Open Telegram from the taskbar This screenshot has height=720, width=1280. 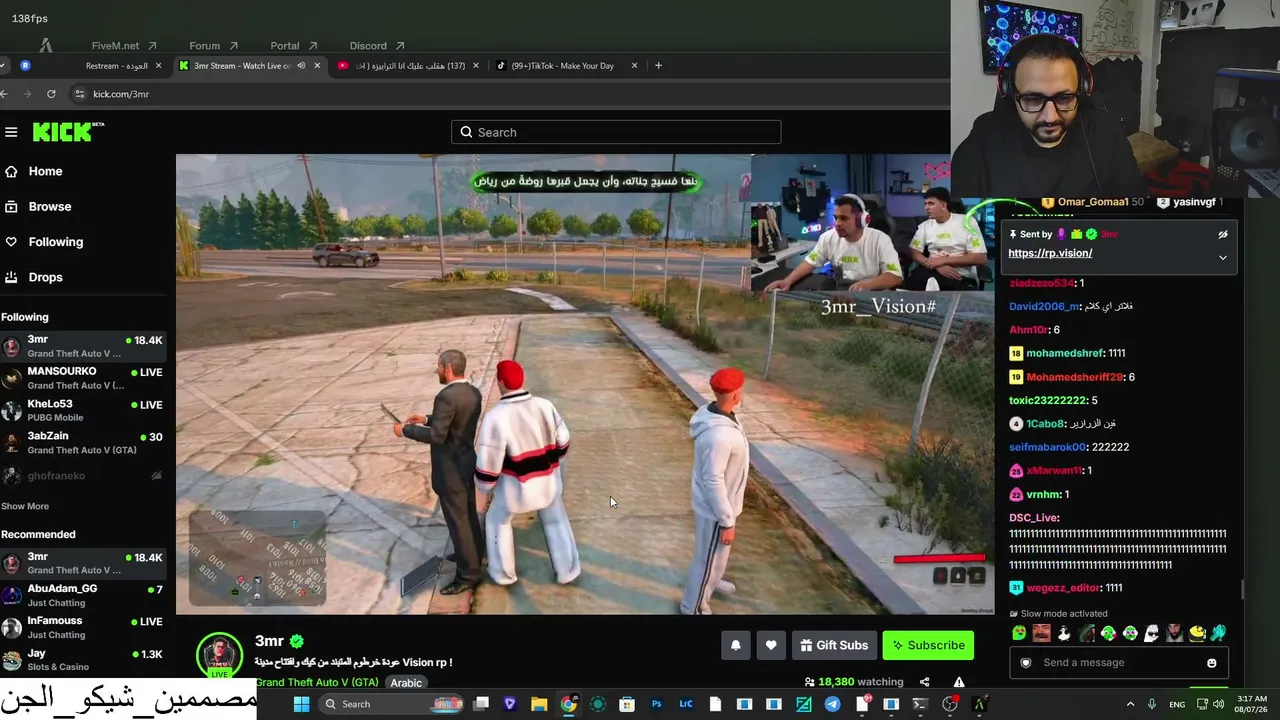833,704
